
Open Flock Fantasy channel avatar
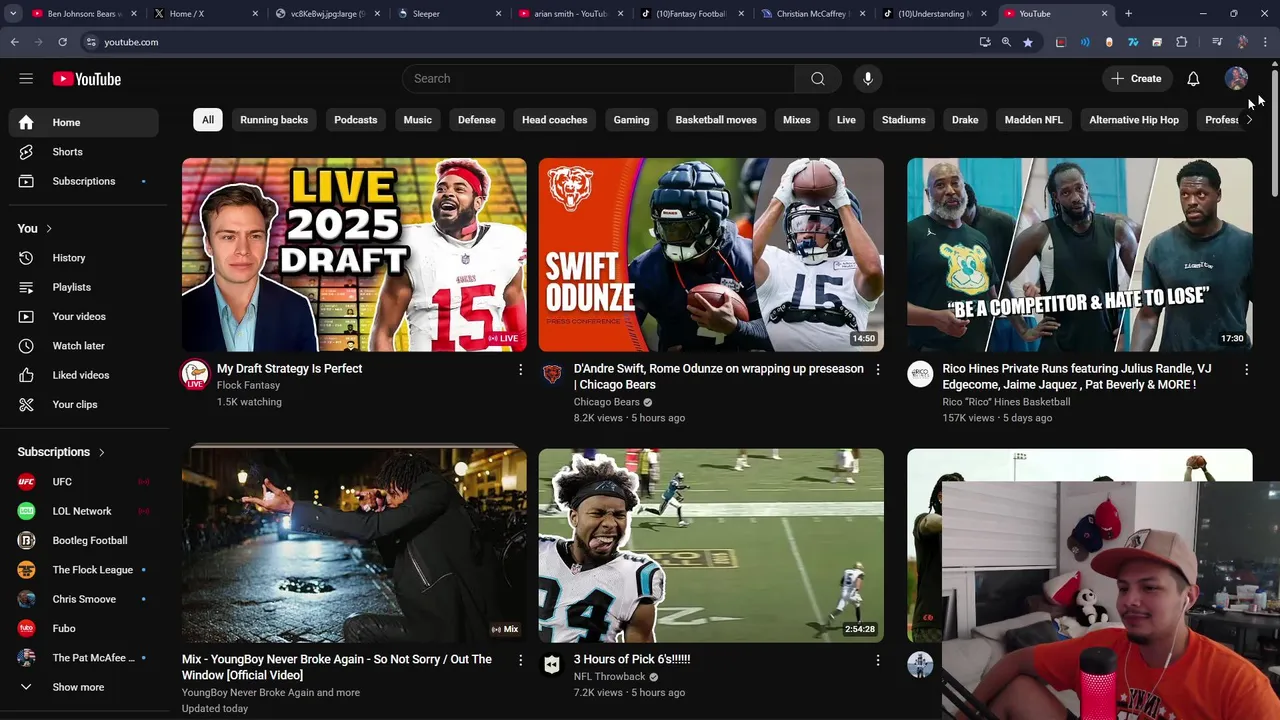[194, 375]
